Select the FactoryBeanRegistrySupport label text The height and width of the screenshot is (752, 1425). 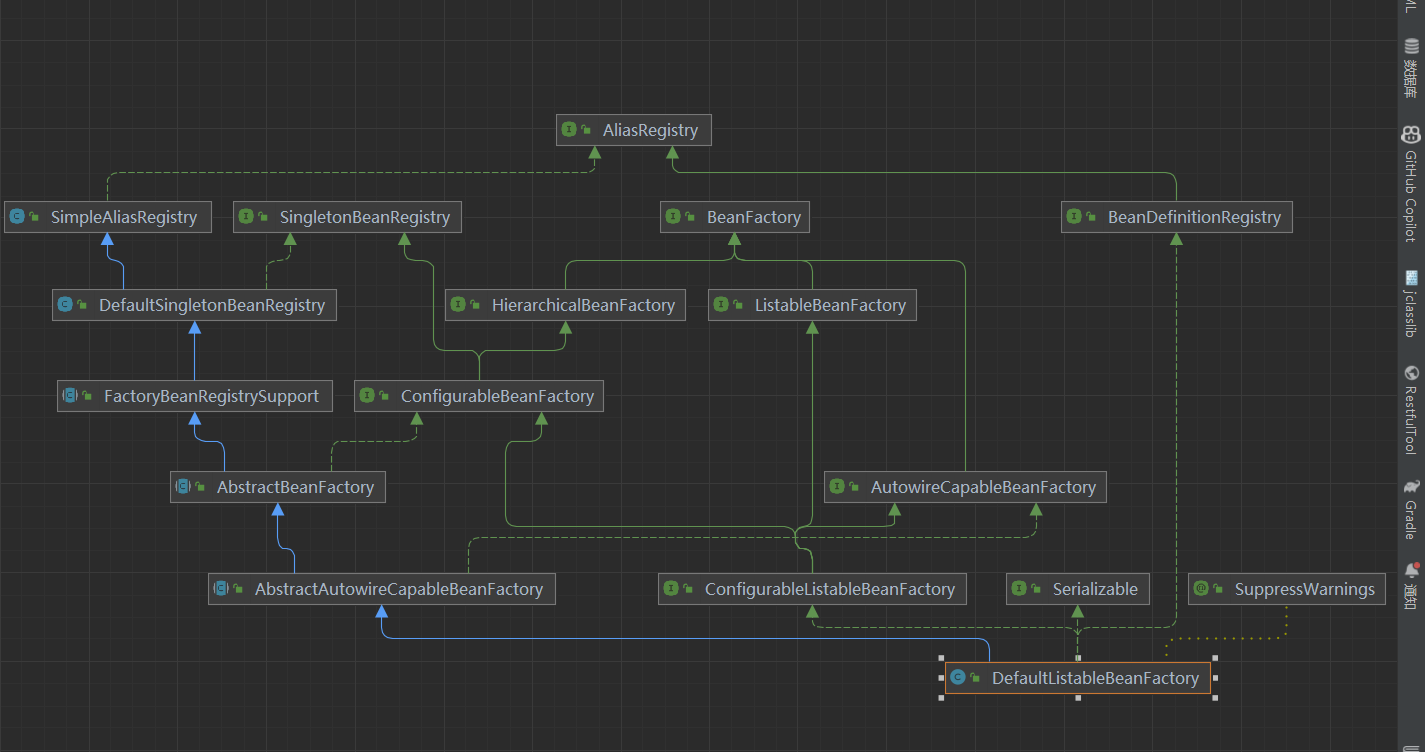pyautogui.click(x=211, y=396)
